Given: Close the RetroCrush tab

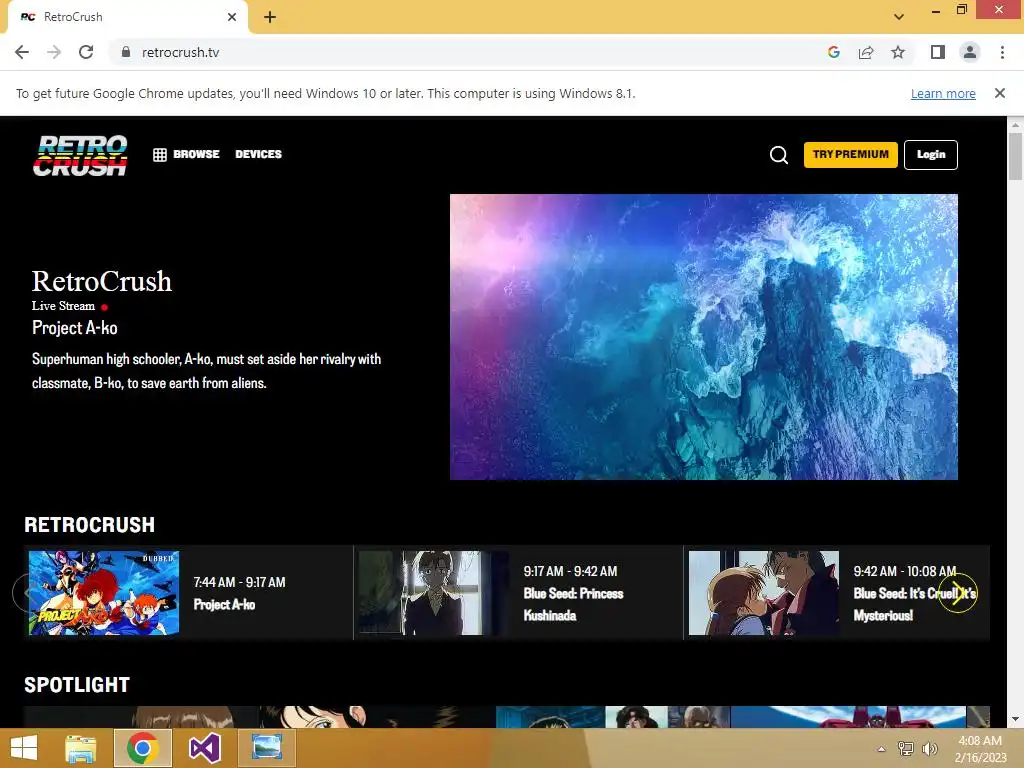Looking at the screenshot, I should click(x=232, y=17).
